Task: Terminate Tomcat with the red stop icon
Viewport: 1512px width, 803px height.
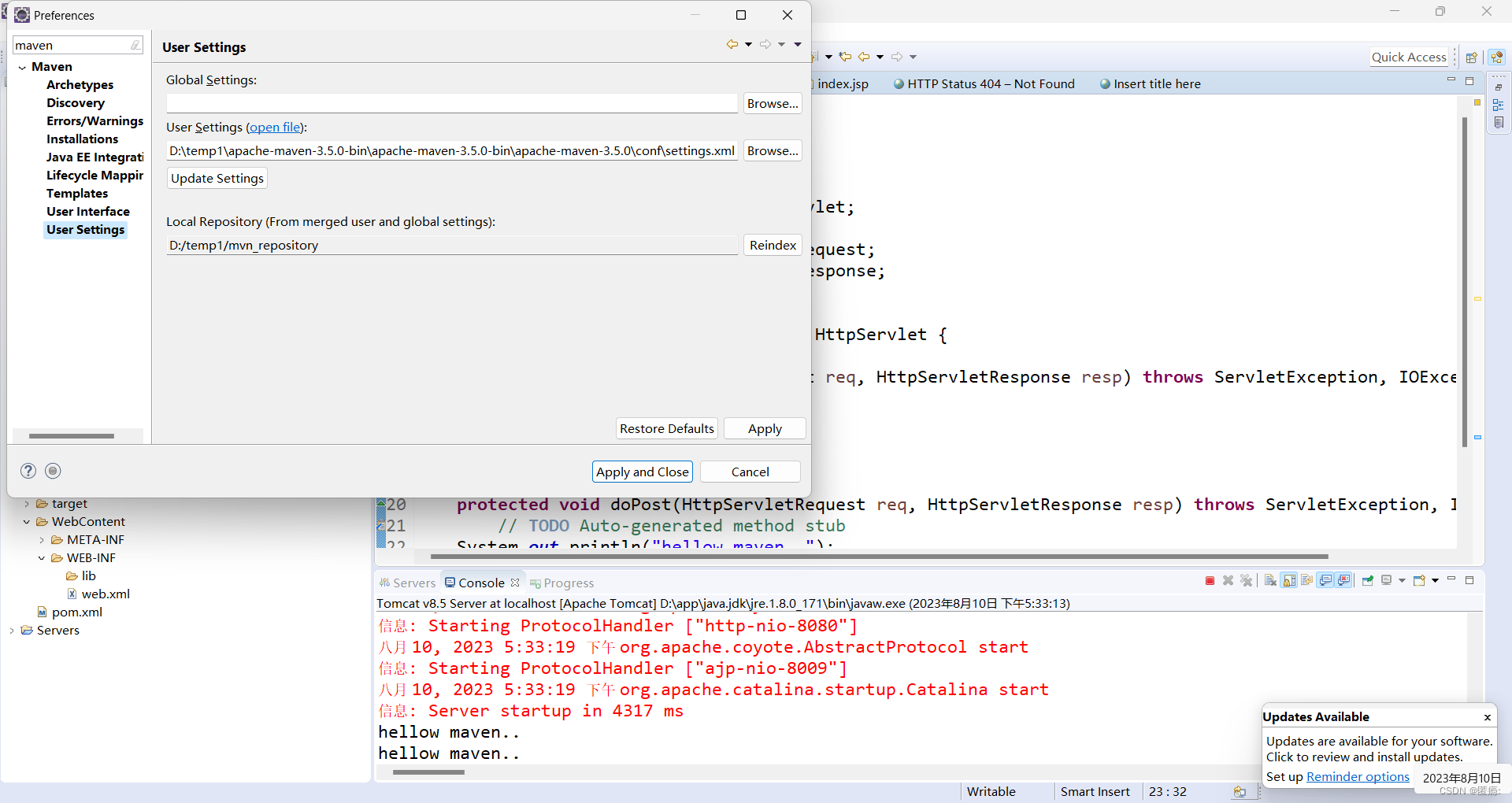Action: 1210,581
